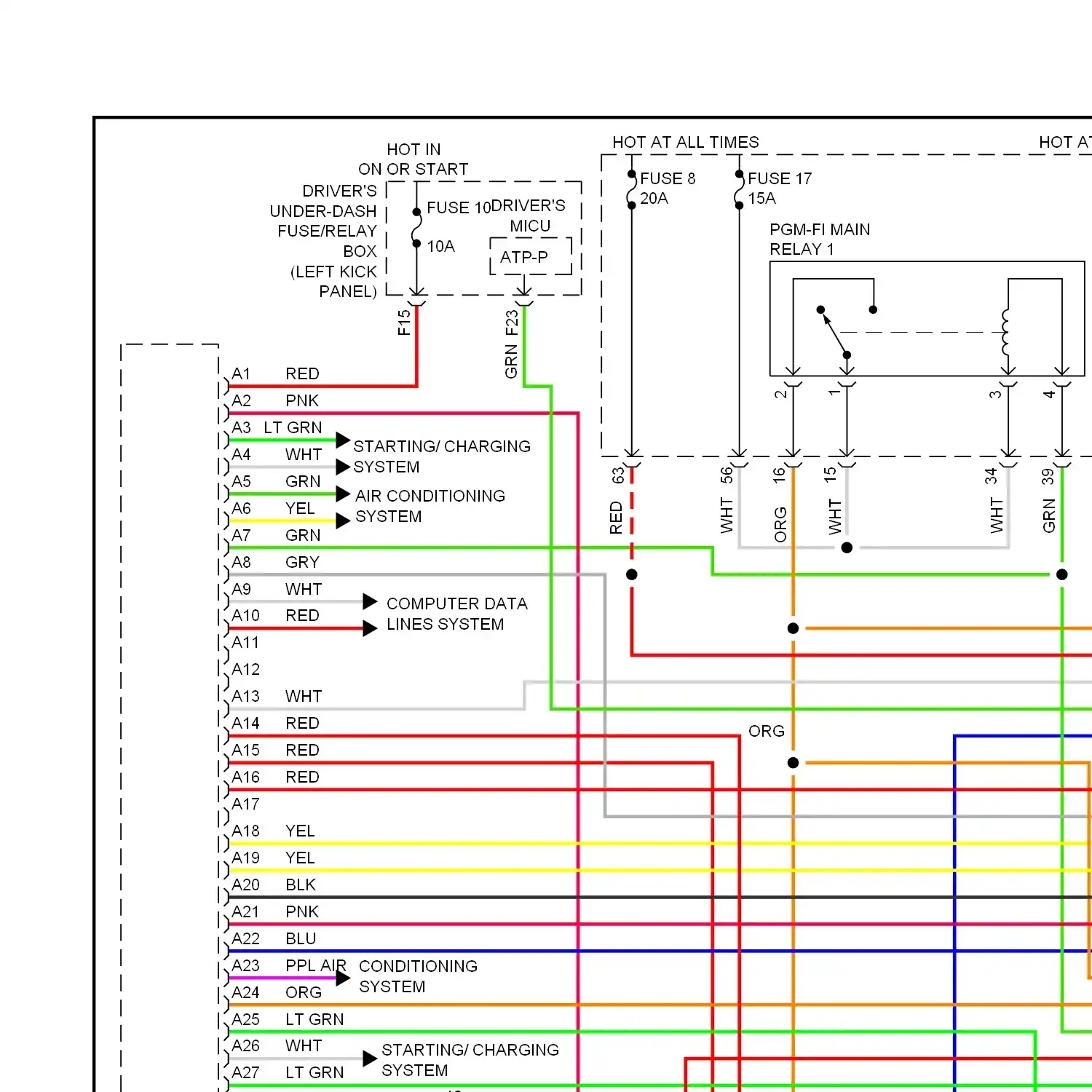The image size is (1092, 1092).
Task: Click the PPL wire label at pin A23
Action: pos(300,965)
